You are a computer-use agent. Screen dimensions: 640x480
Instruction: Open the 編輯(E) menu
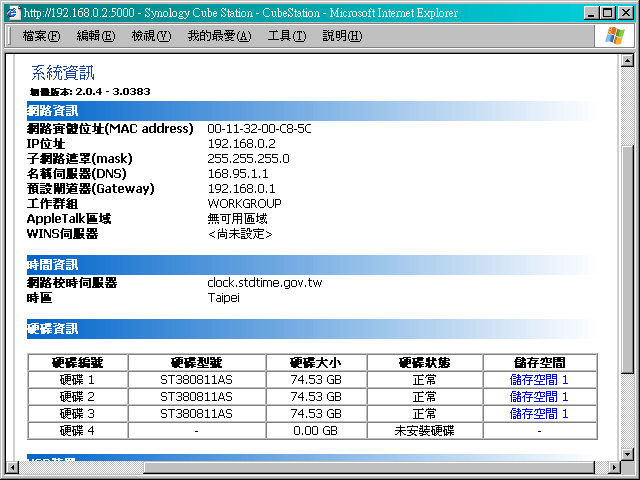[96, 36]
